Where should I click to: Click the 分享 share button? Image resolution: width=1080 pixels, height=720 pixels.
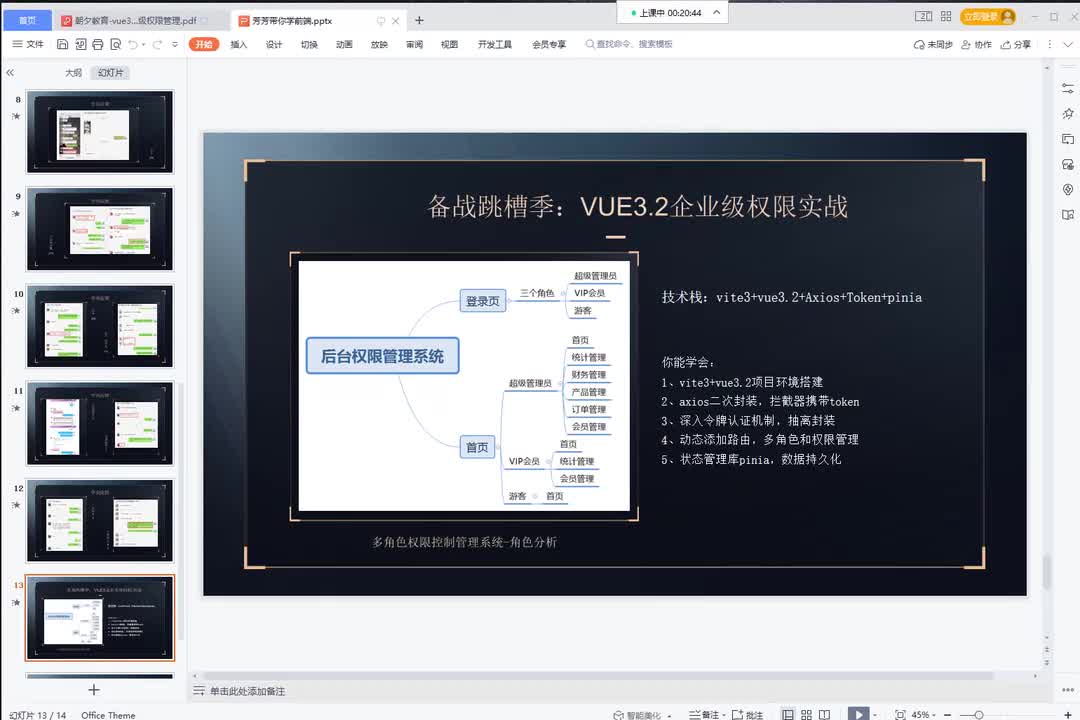tap(1016, 44)
